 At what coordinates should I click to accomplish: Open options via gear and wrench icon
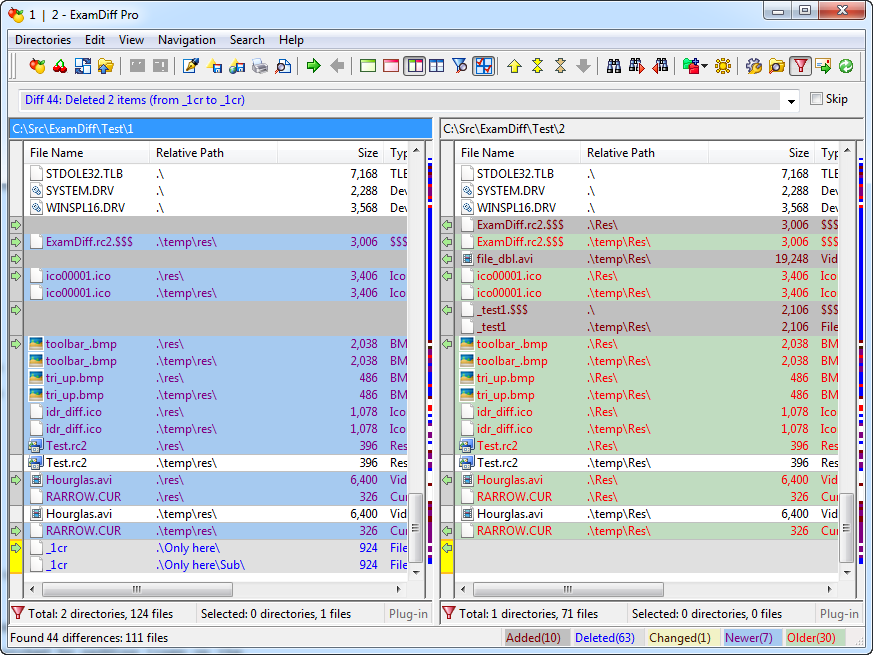point(754,66)
